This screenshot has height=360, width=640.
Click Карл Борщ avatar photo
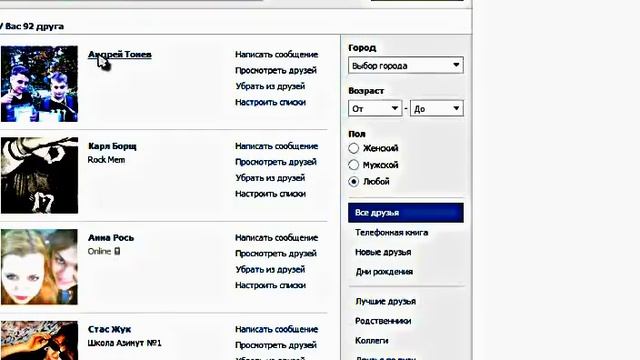coord(39,175)
